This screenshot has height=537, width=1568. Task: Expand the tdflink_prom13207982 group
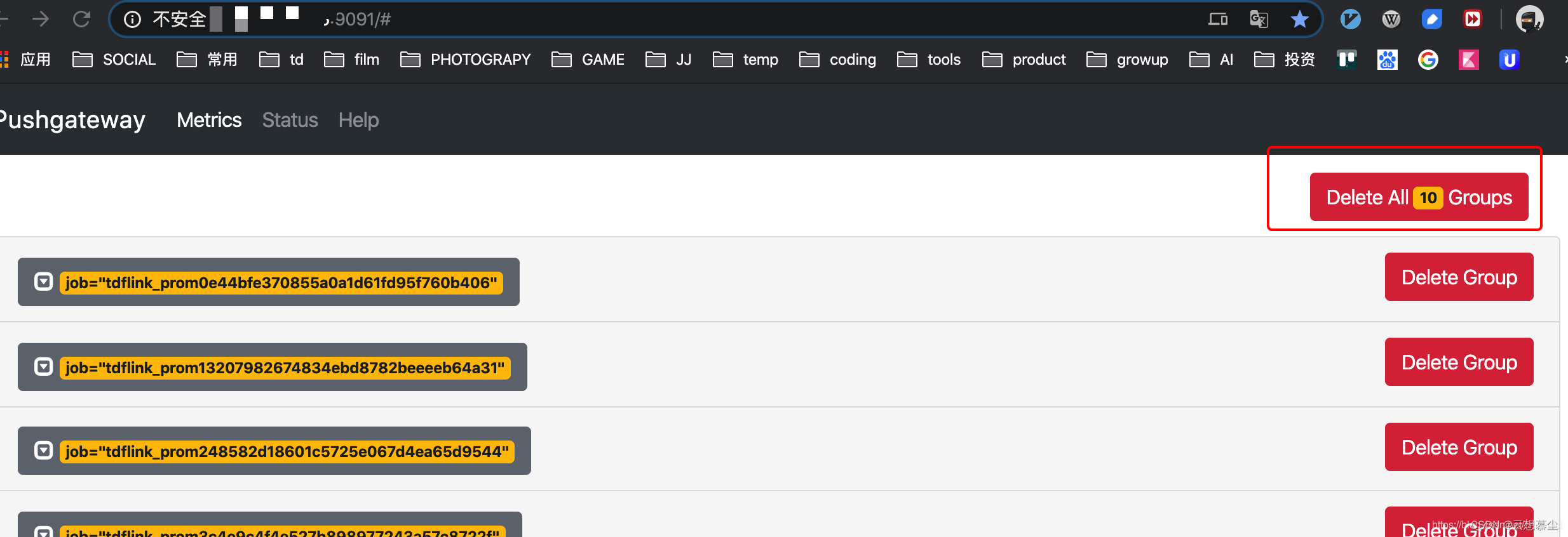(43, 367)
